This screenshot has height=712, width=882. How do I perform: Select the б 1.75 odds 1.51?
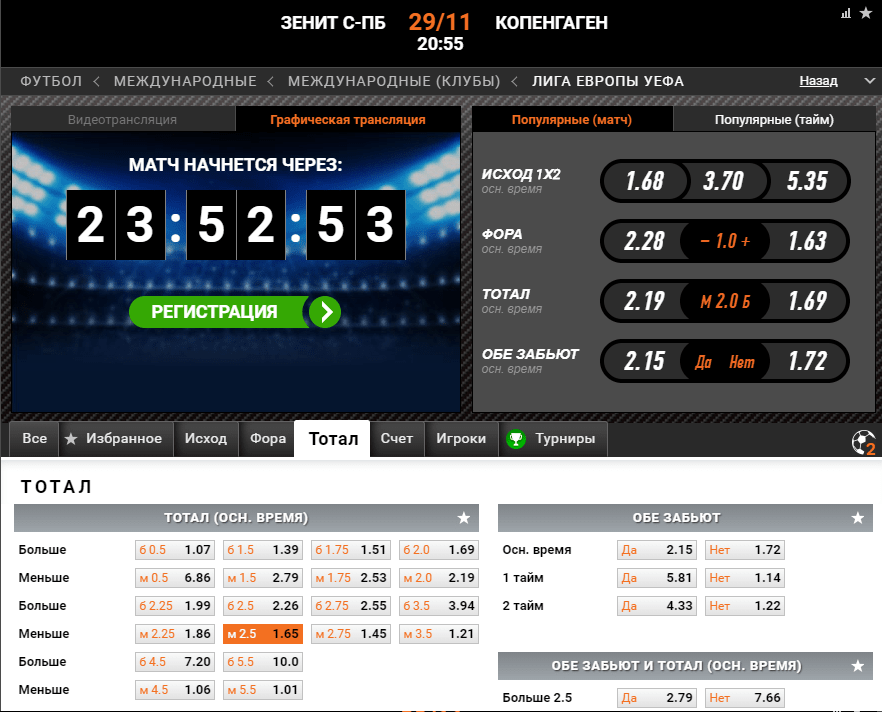pyautogui.click(x=351, y=550)
